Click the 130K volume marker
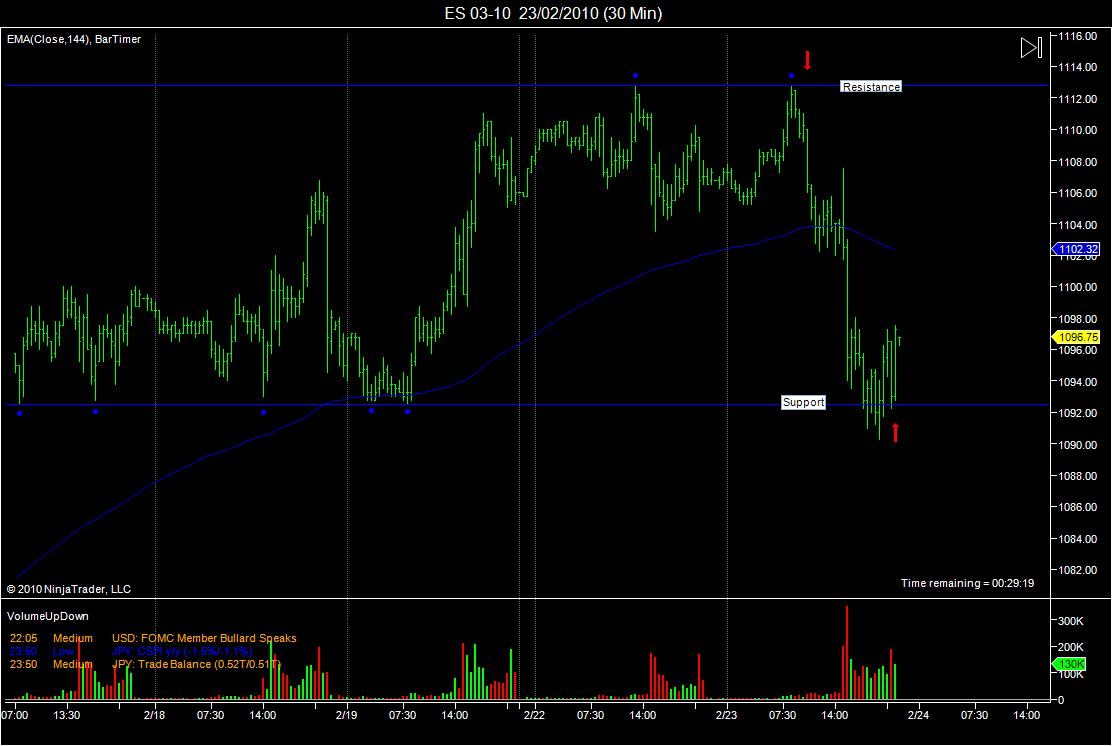The image size is (1112, 746). coord(1069,664)
